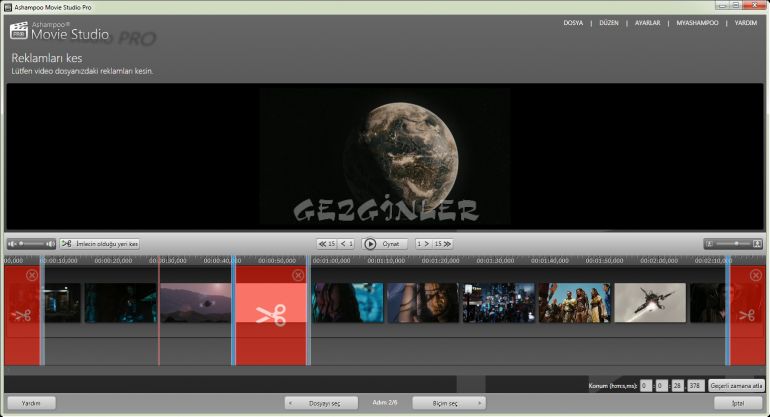The image size is (770, 417).
Task: Click the group of heroes thumbnail
Action: [575, 303]
